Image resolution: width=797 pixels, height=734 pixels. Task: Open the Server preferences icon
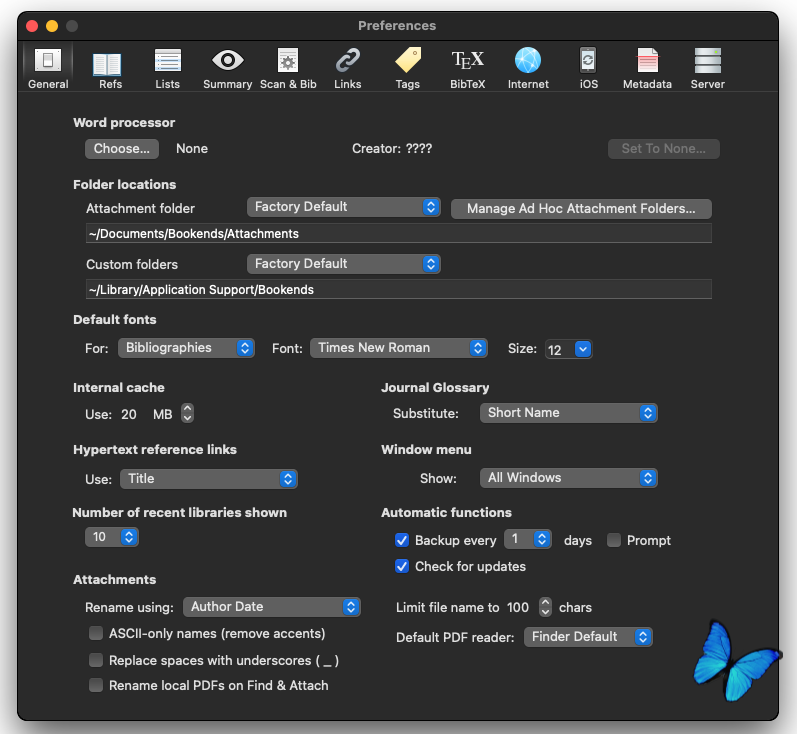pos(708,68)
